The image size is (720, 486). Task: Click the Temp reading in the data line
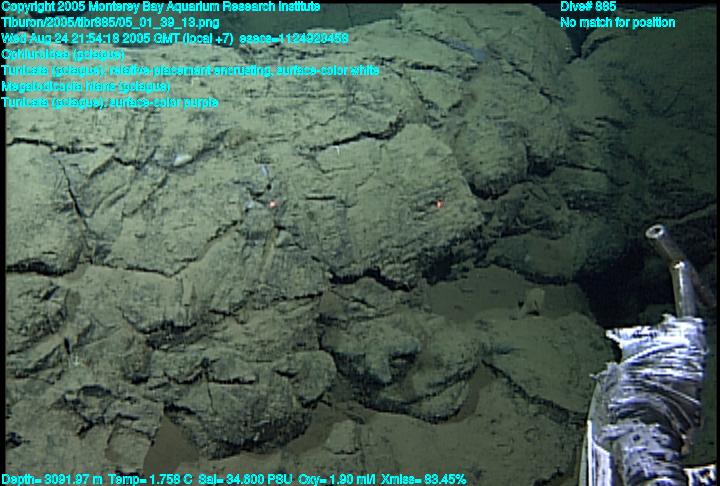[x=150, y=479]
